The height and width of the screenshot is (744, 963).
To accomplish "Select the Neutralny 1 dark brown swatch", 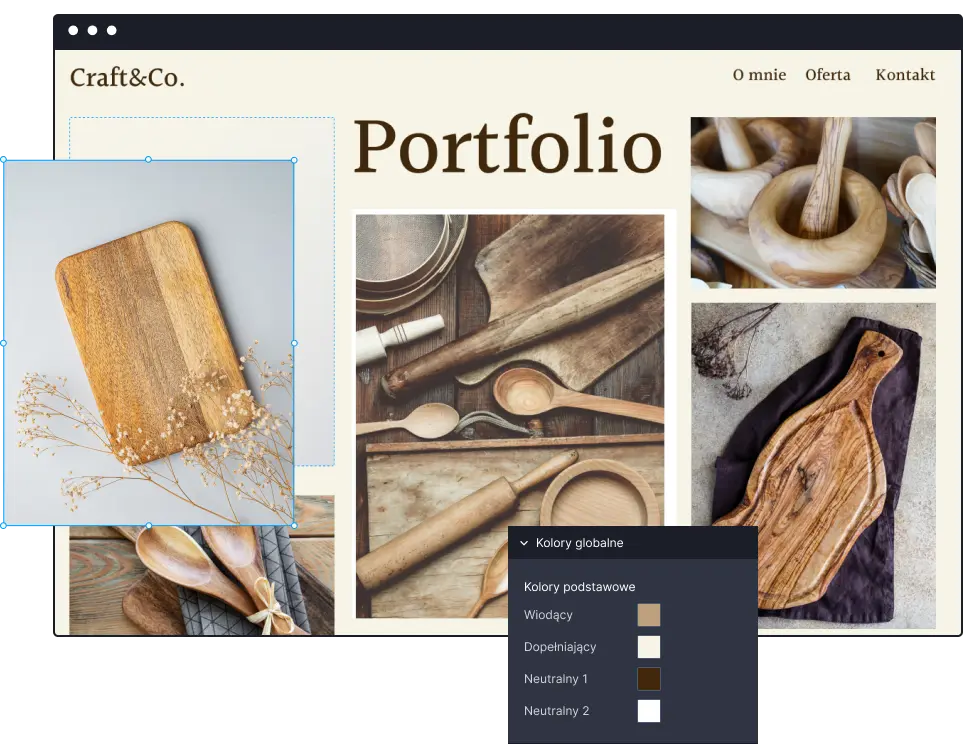I will coord(649,679).
